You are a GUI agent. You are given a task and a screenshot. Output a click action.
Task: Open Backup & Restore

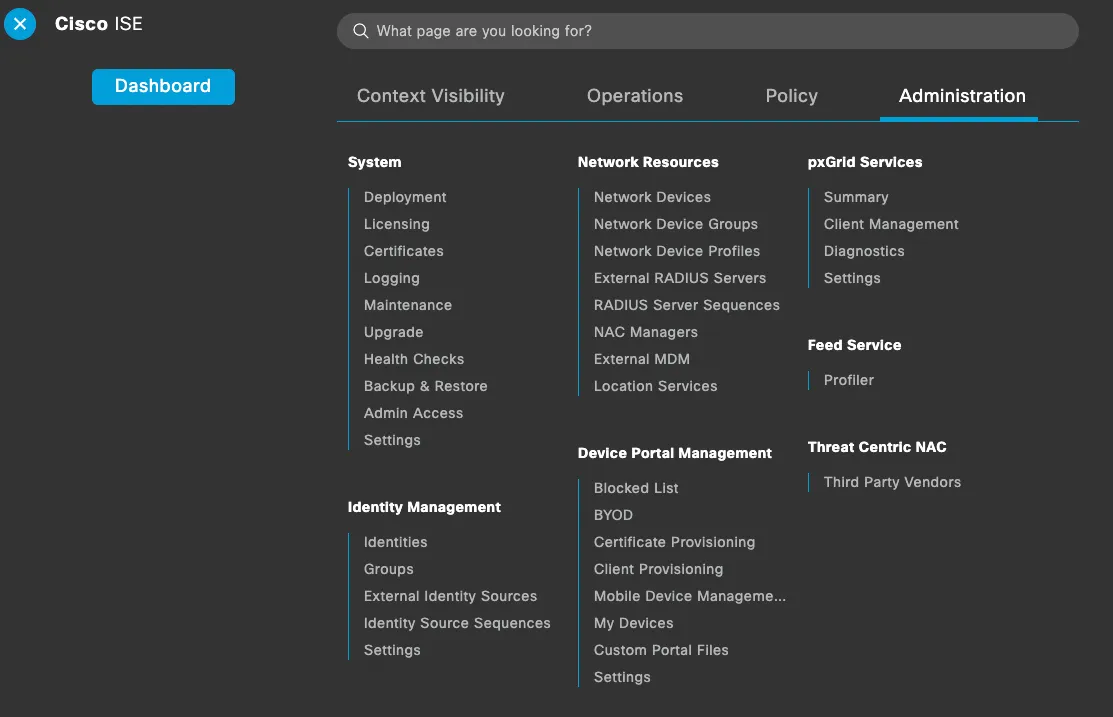point(425,386)
